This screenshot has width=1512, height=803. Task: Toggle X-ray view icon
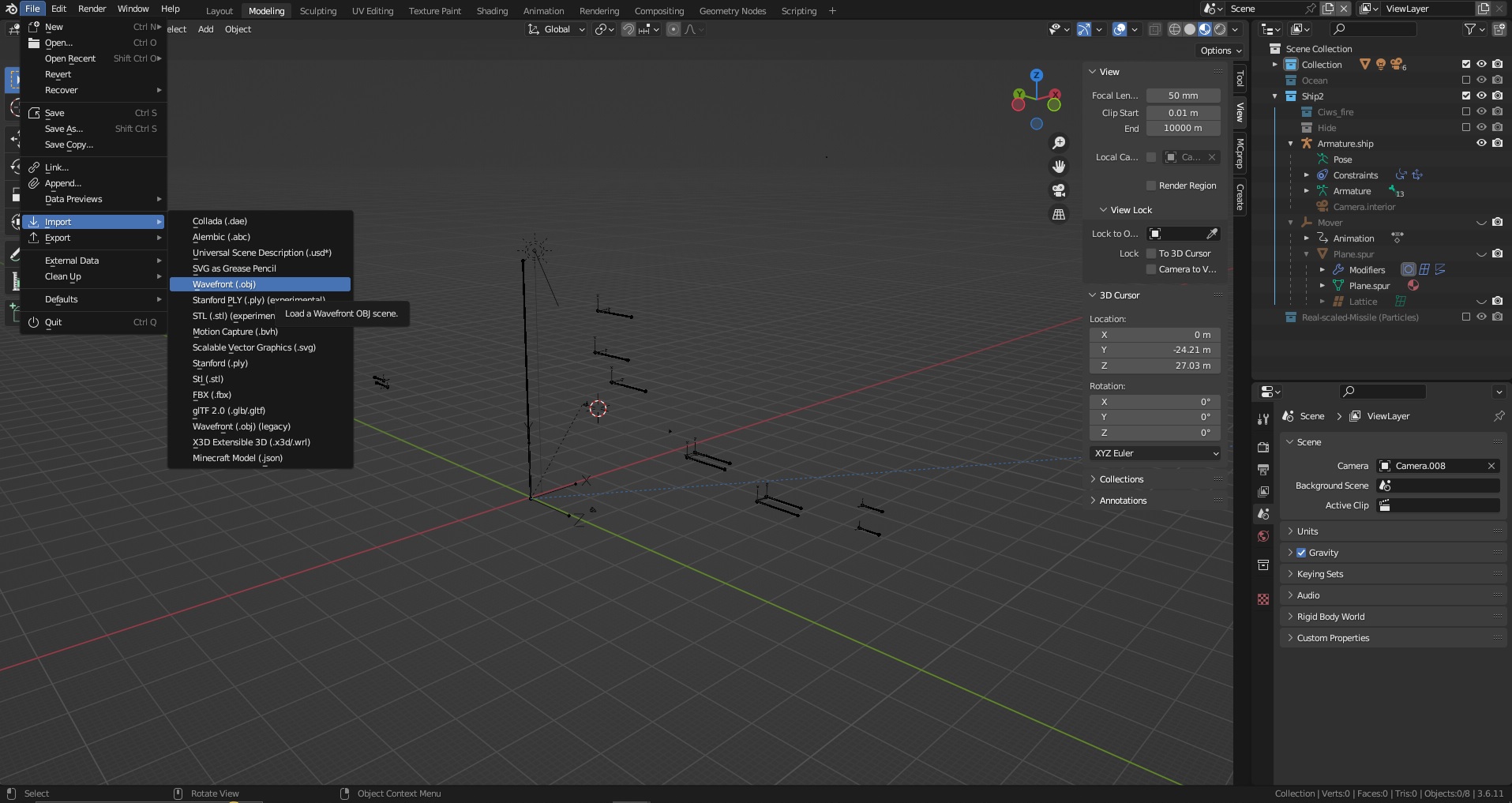click(x=1154, y=29)
